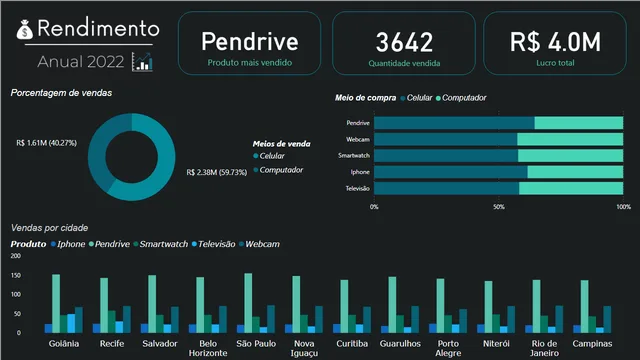Click the bar chart icon next to Anual 2022
This screenshot has height=360, width=640.
coord(142,62)
